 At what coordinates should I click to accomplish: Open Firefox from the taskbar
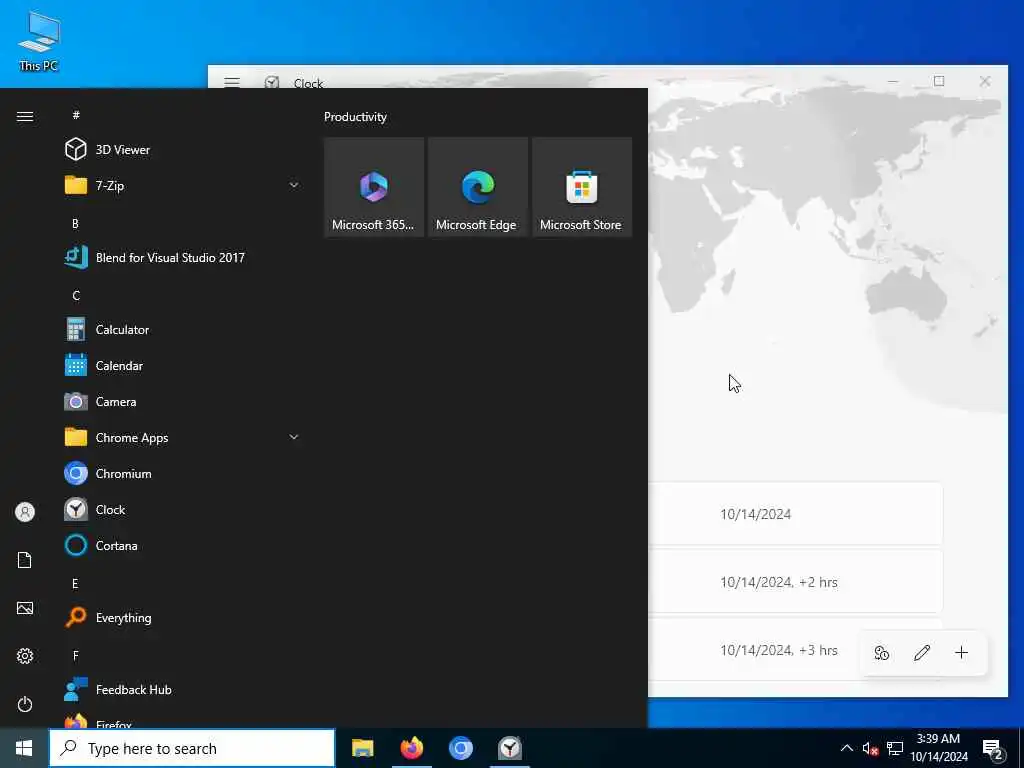tap(411, 748)
